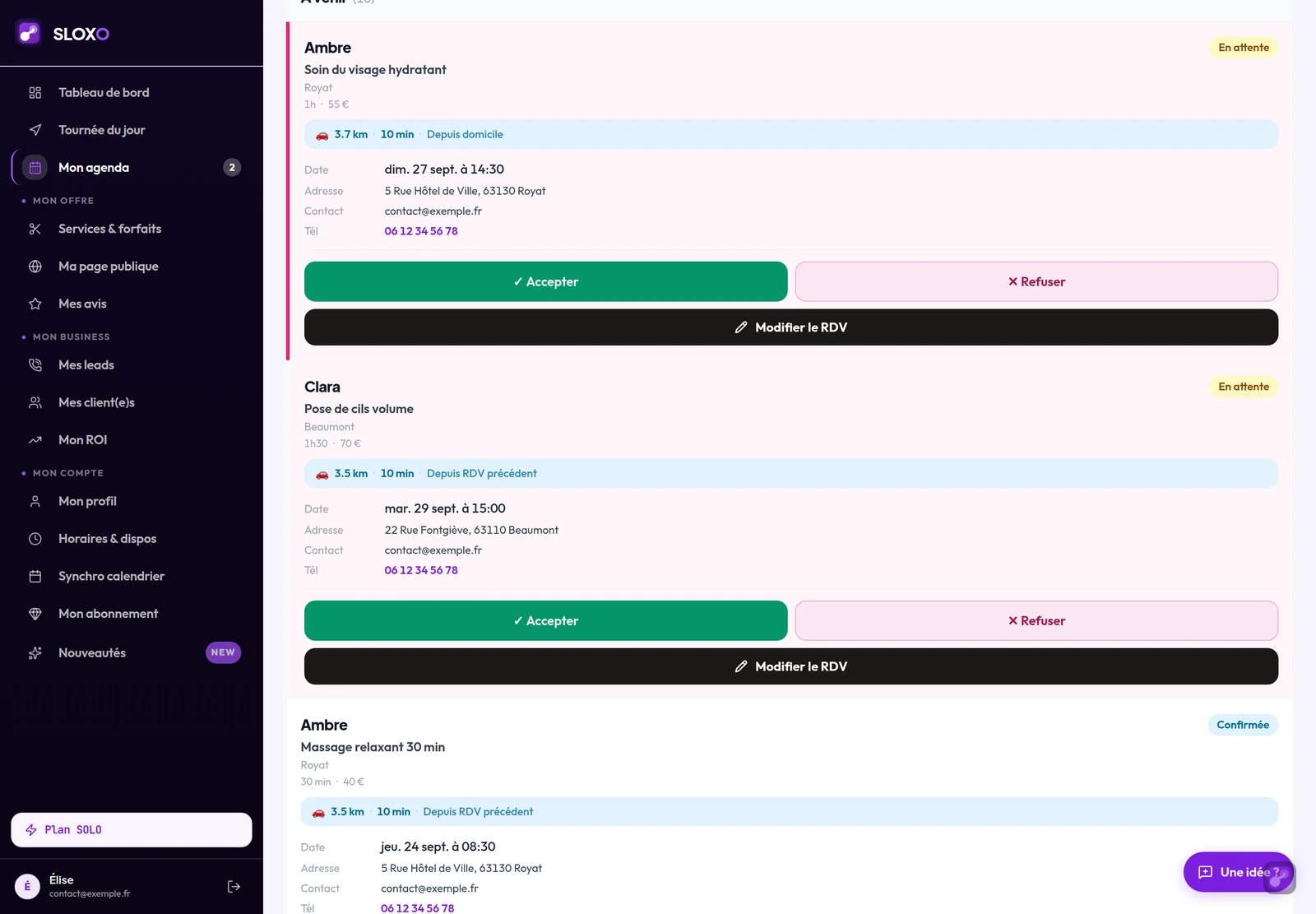
Task: Open Tableau de bord menu item
Action: pos(132,93)
